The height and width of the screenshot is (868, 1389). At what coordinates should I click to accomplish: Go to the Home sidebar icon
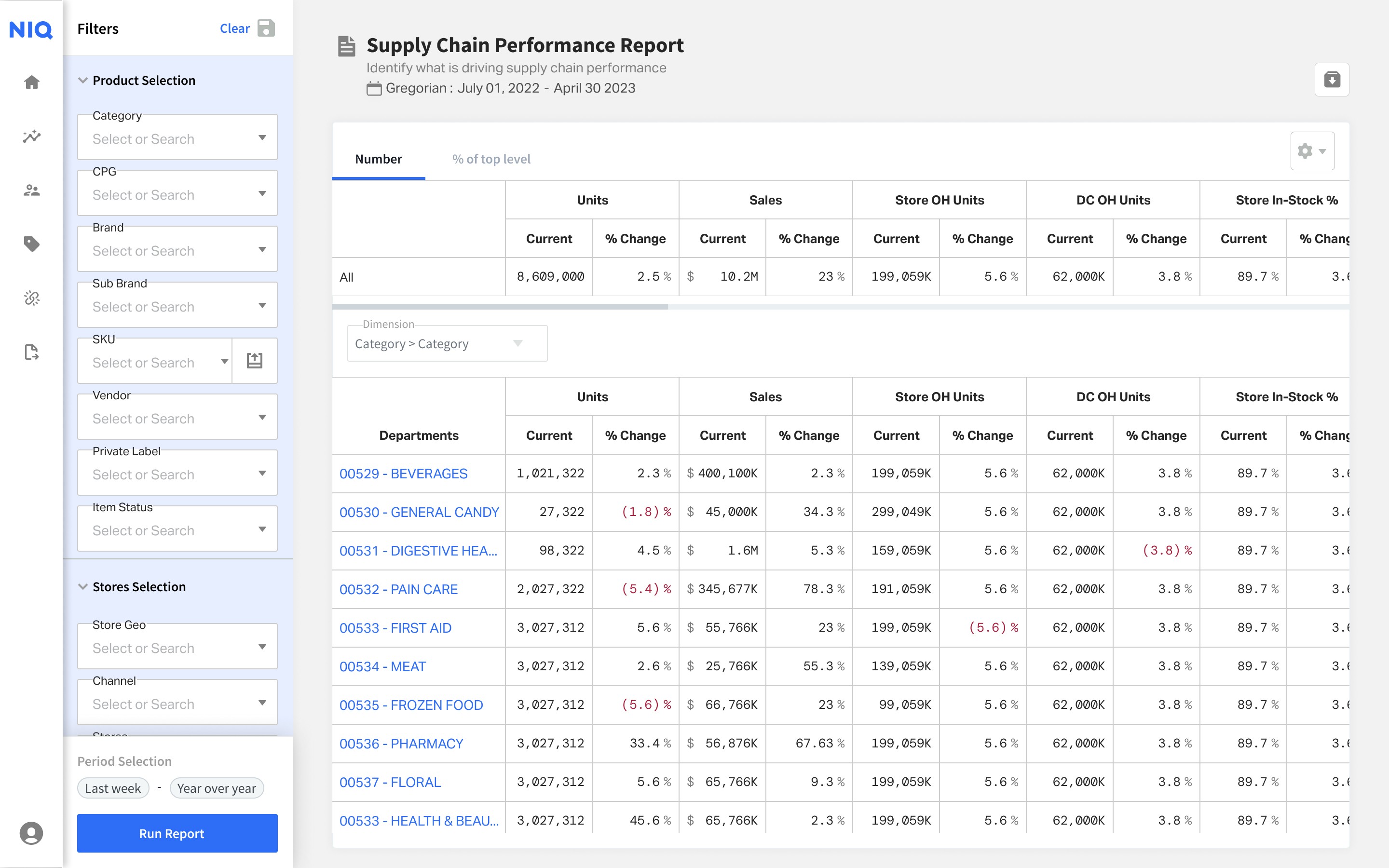point(31,82)
